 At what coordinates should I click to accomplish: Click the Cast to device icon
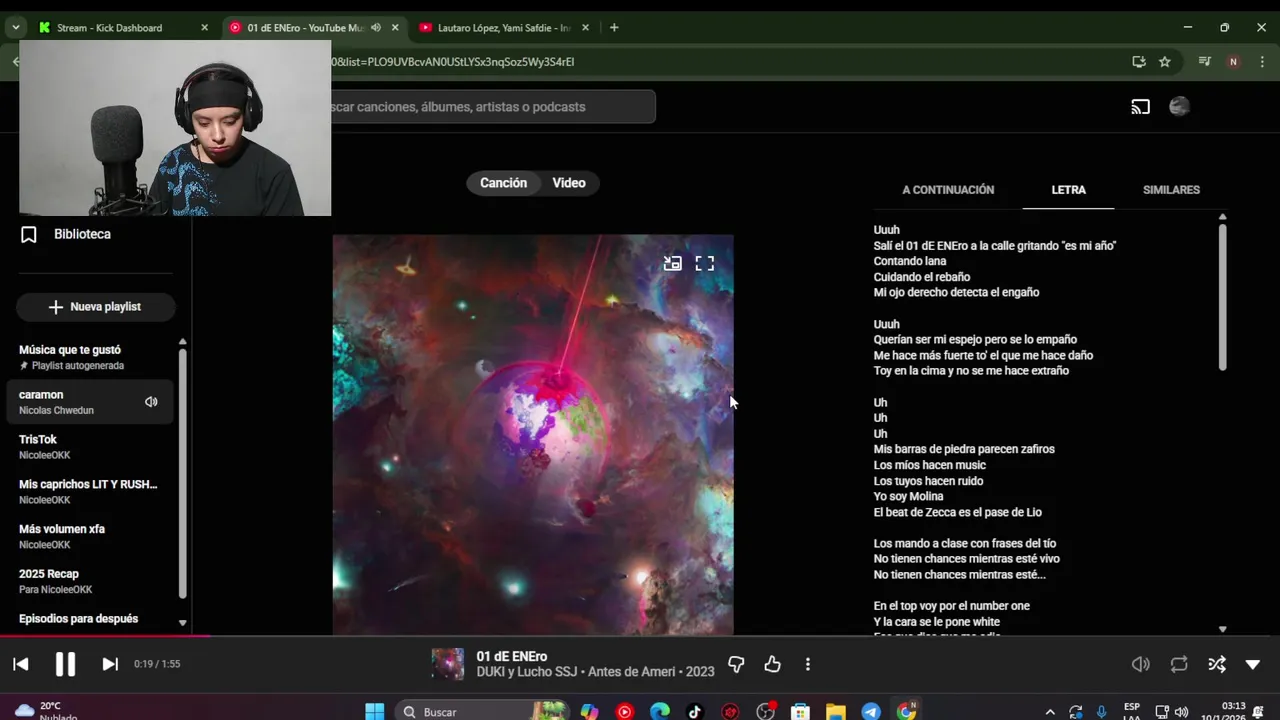tap(1141, 107)
